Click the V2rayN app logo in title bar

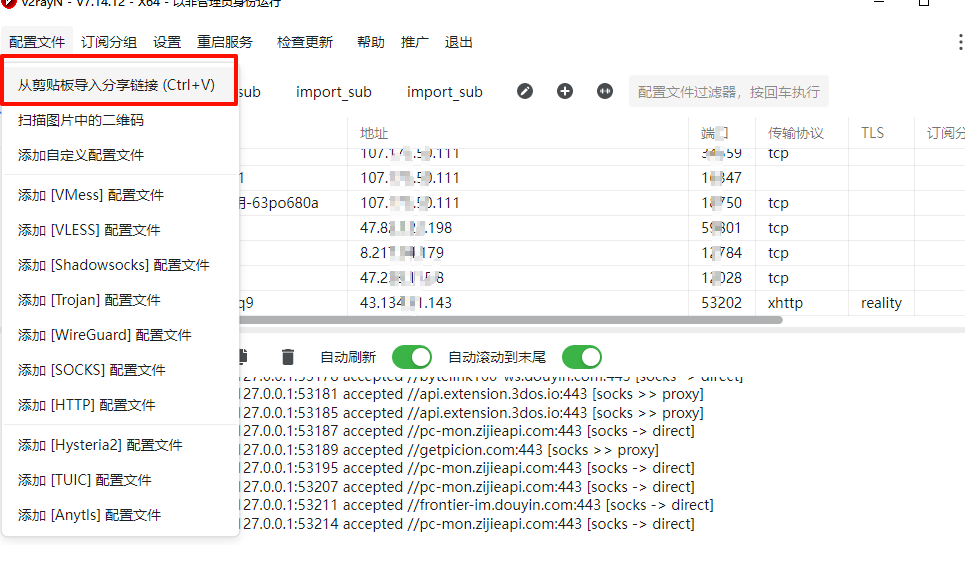click(8, 3)
